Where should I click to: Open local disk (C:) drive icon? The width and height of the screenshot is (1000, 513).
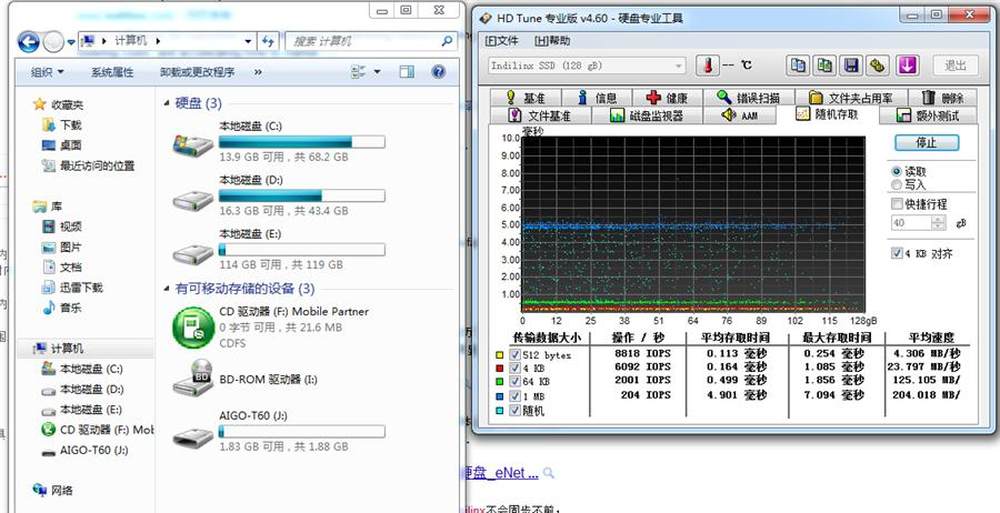click(192, 143)
